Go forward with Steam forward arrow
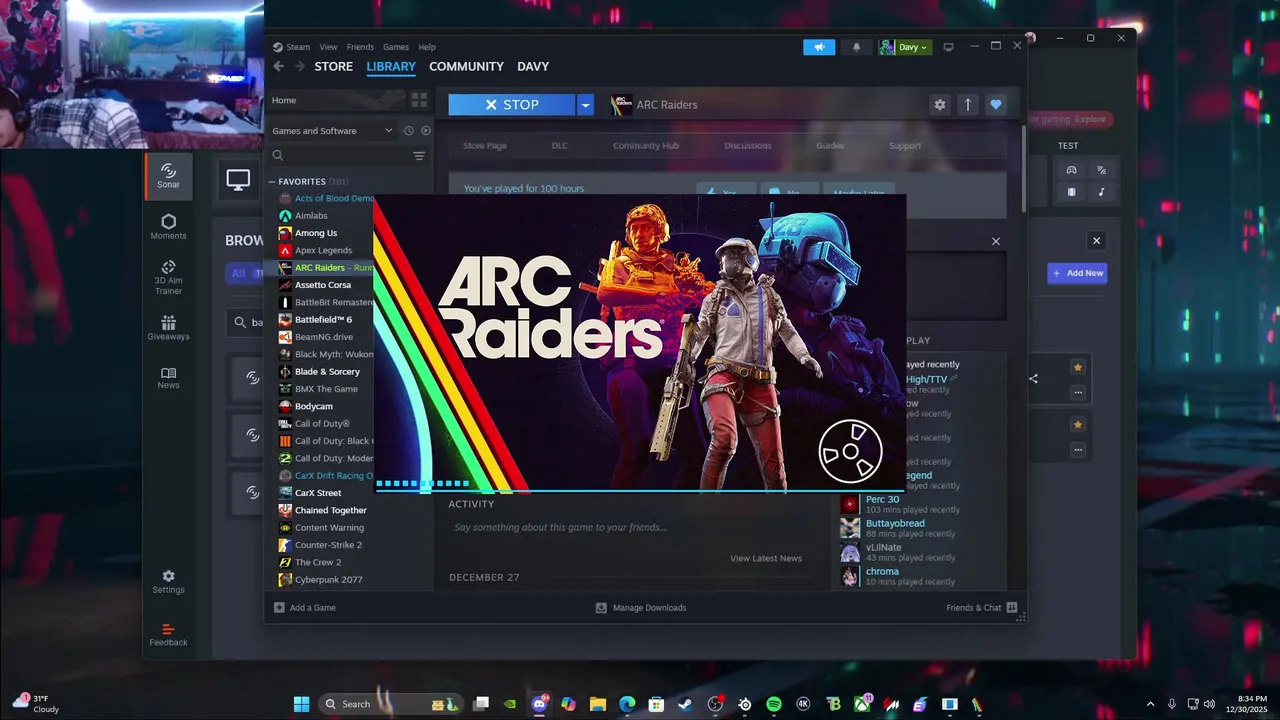 tap(299, 66)
